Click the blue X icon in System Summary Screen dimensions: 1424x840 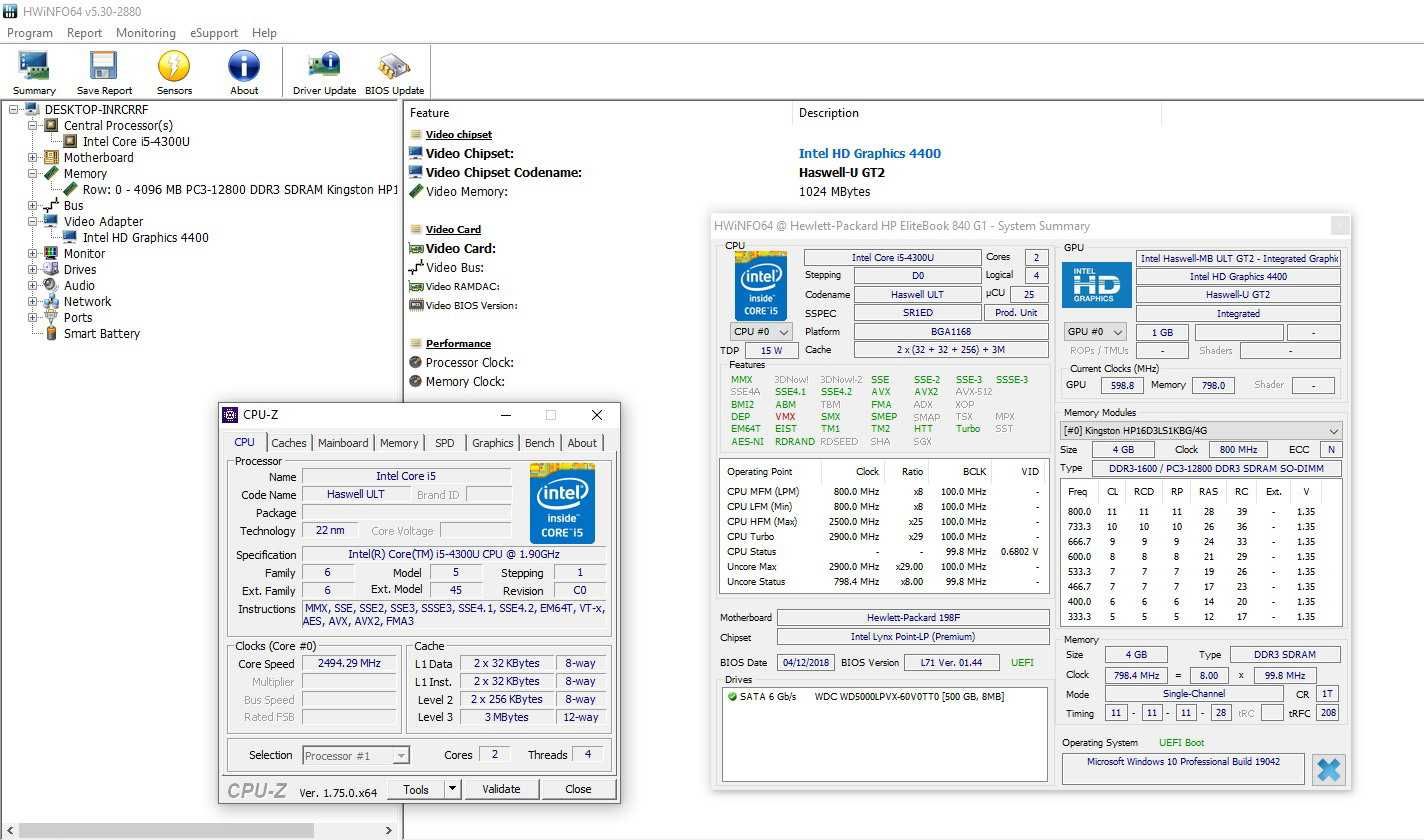pyautogui.click(x=1328, y=770)
